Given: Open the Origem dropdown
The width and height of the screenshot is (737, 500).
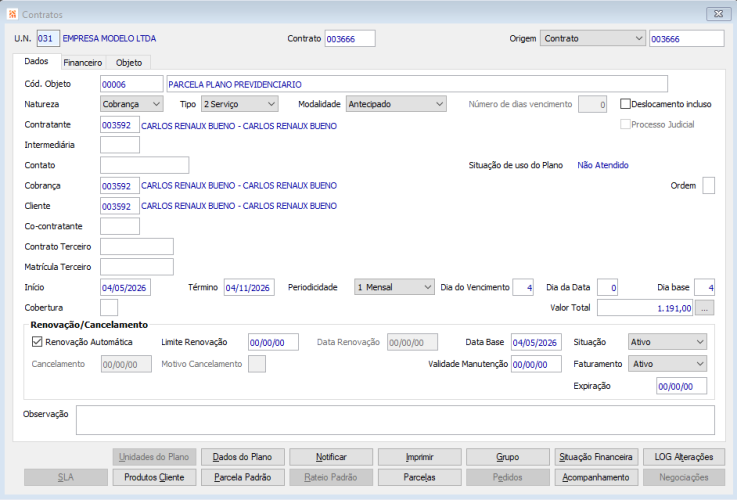Looking at the screenshot, I should point(592,39).
